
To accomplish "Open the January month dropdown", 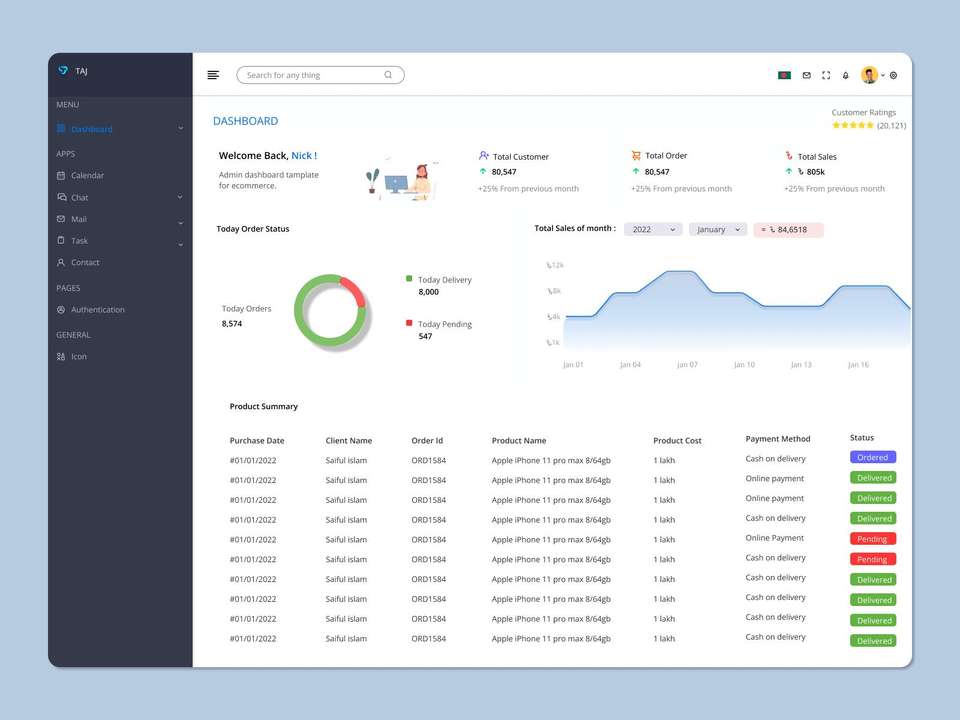I will click(718, 230).
